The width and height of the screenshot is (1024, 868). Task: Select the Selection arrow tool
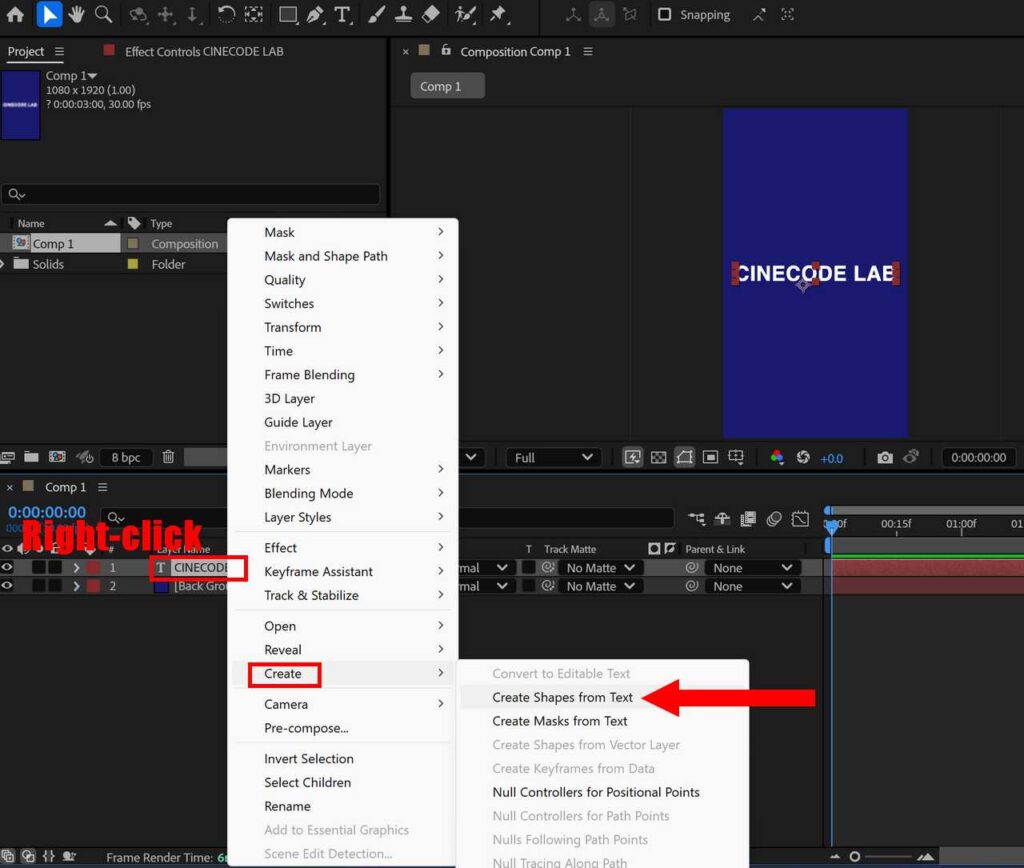pyautogui.click(x=49, y=14)
